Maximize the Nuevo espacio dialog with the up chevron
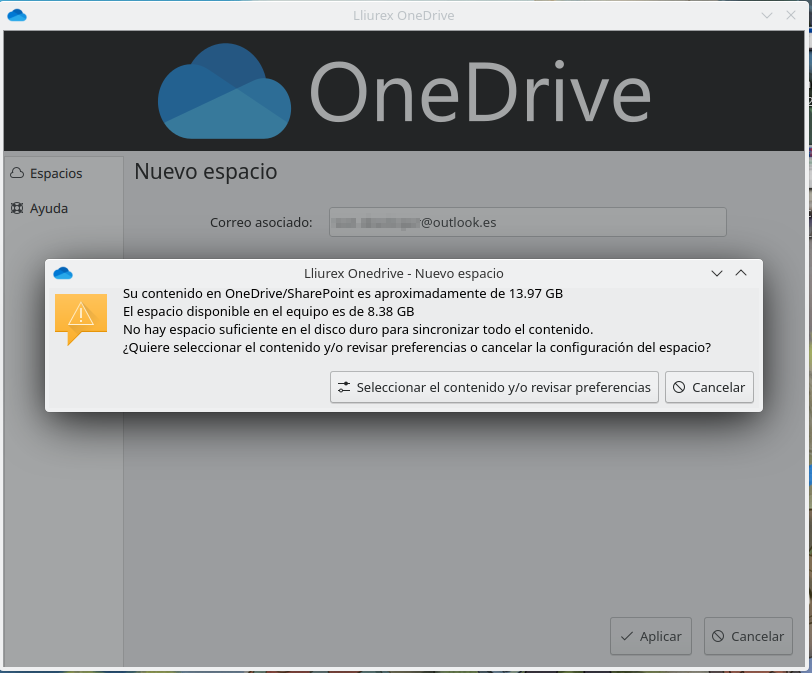Screen dimensions: 812x673 click(x=741, y=273)
